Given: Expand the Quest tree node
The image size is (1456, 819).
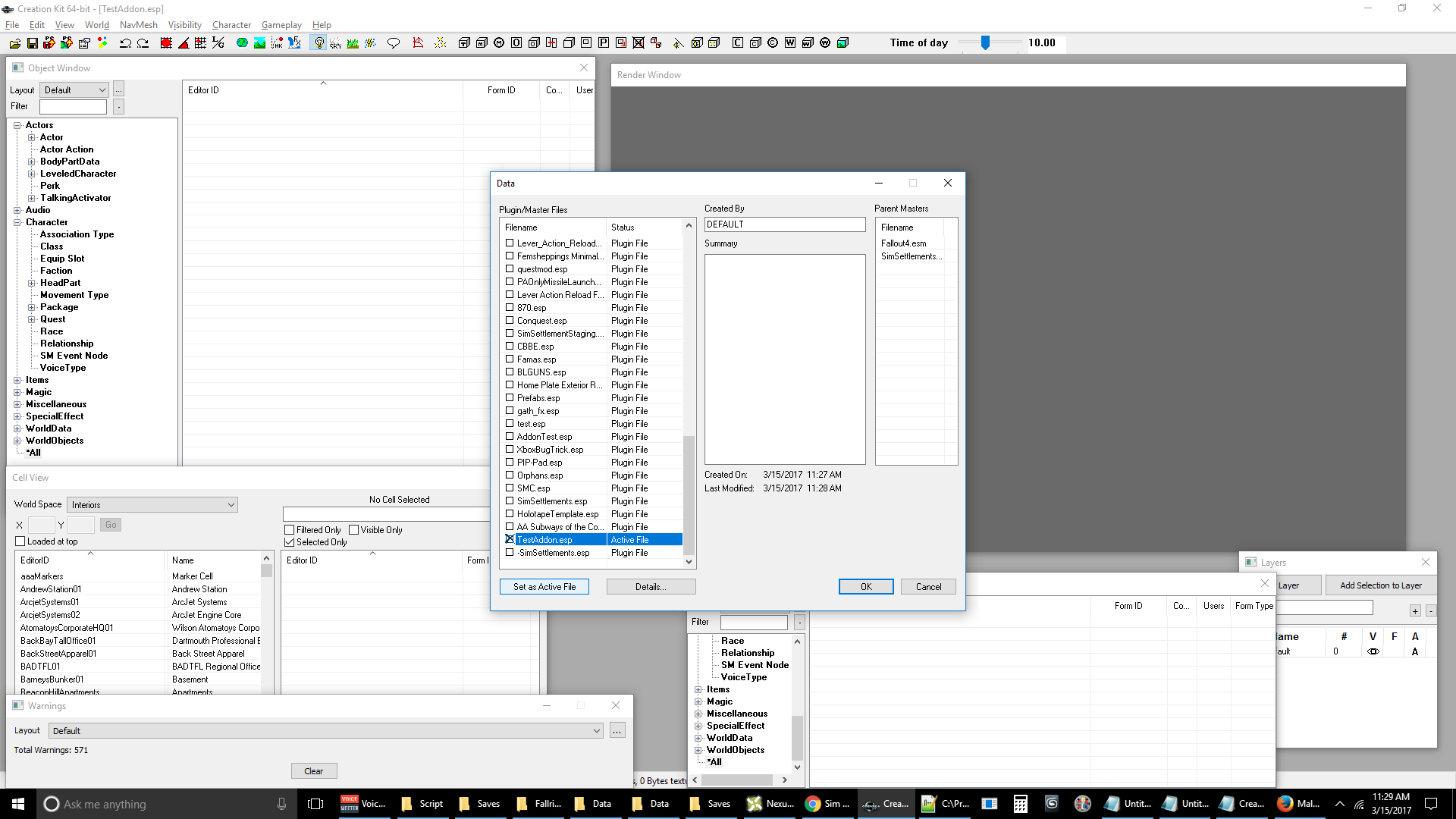Looking at the screenshot, I should [x=32, y=319].
